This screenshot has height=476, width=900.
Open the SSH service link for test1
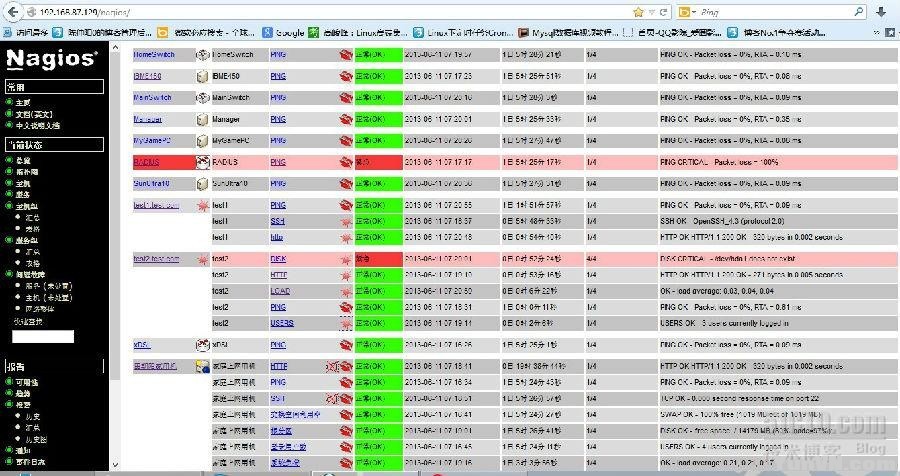point(278,222)
